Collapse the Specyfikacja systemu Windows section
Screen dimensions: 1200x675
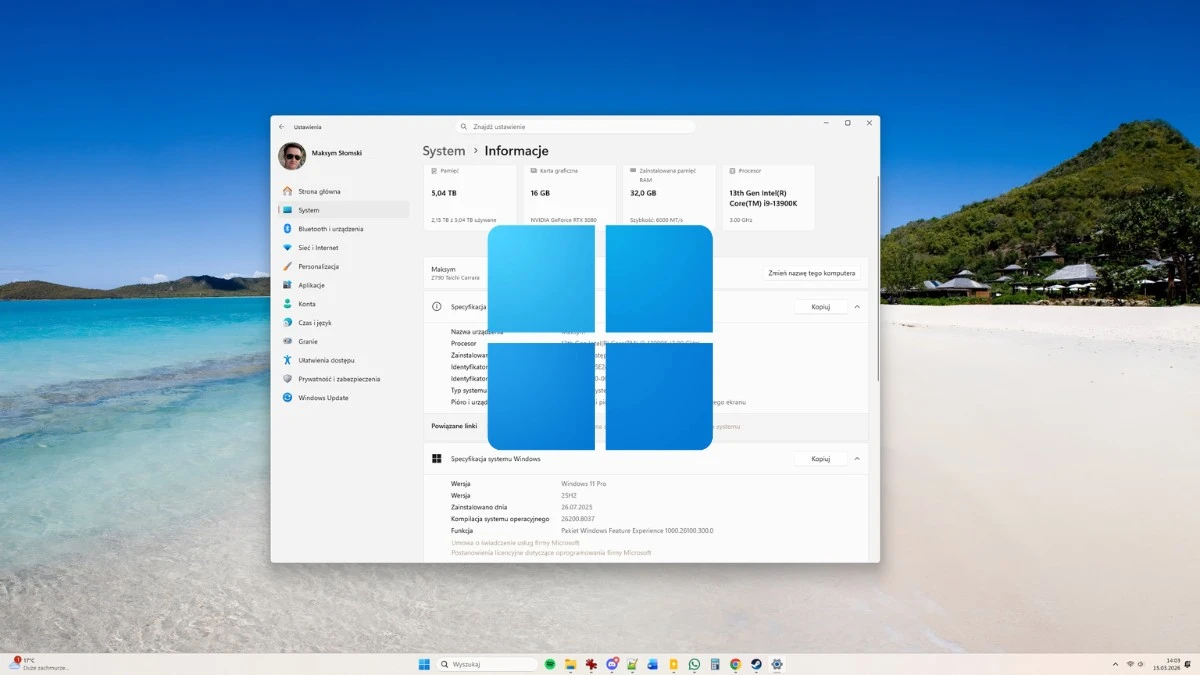tap(855, 458)
